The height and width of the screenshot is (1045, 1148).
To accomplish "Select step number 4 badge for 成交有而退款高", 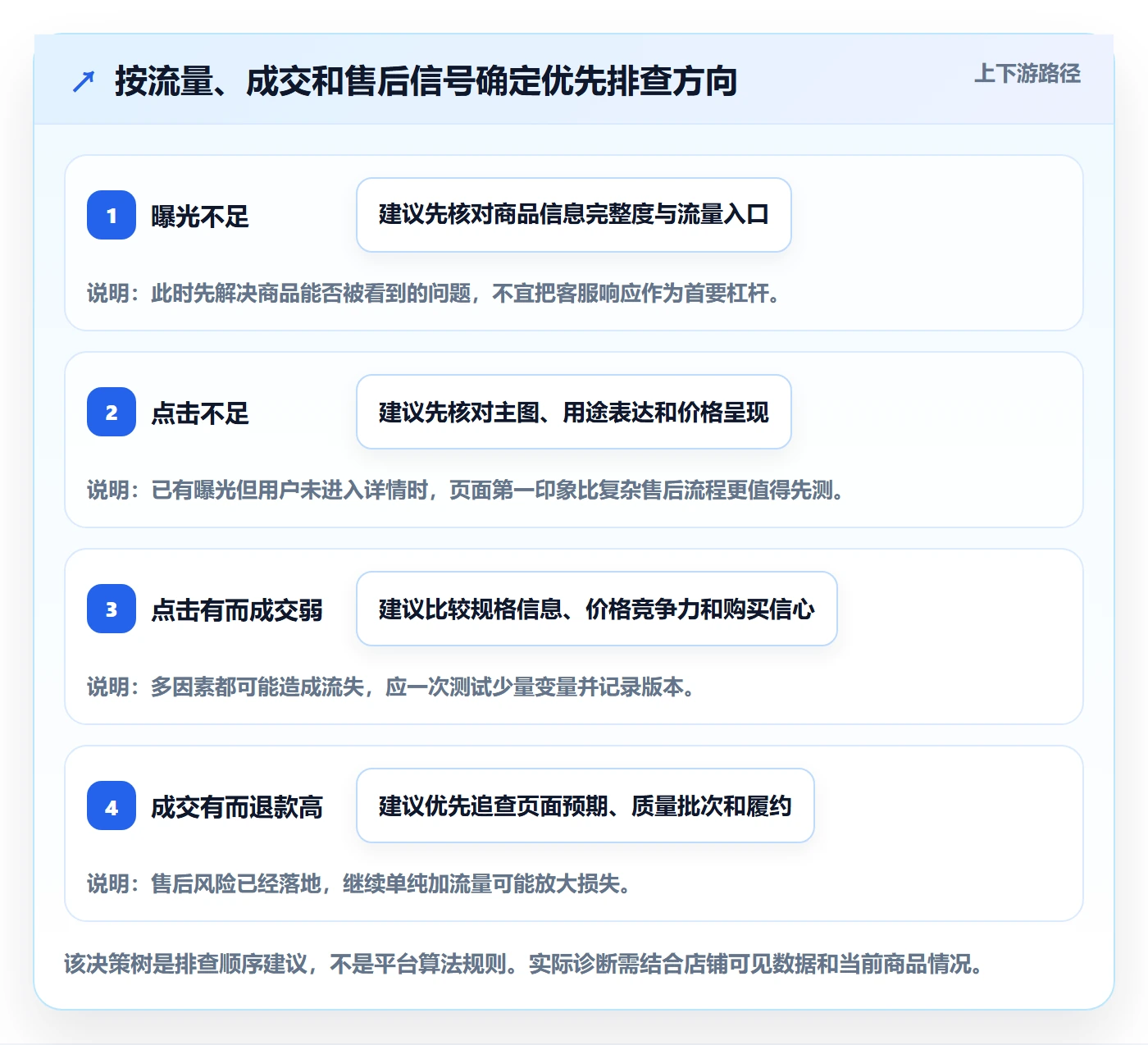I will pos(112,805).
